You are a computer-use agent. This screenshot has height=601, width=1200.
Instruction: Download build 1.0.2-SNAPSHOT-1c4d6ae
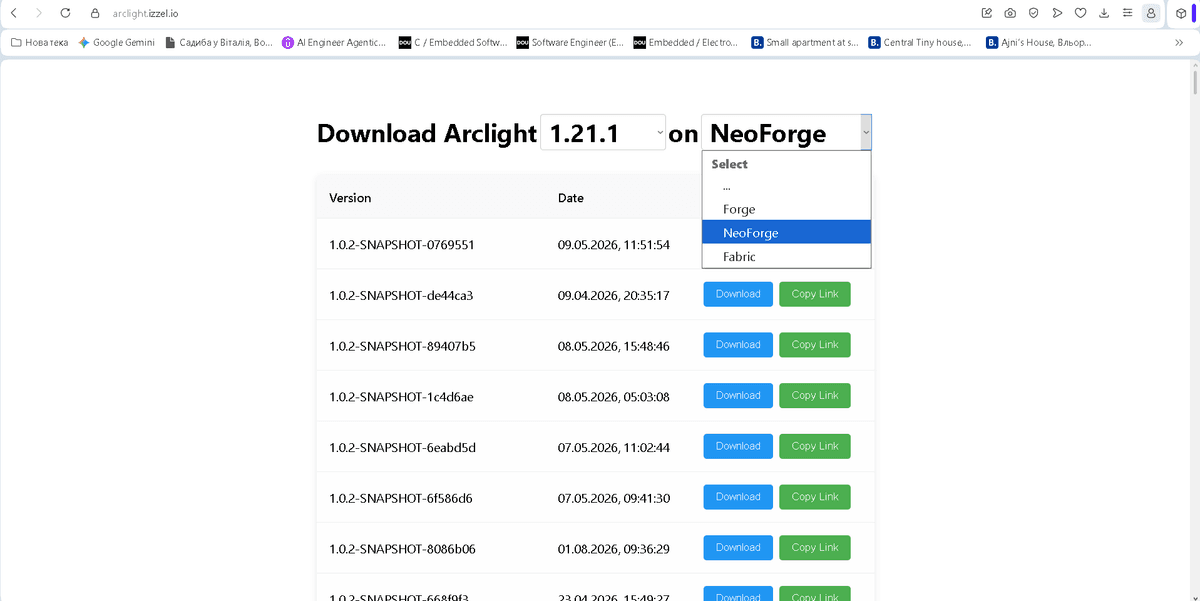738,395
